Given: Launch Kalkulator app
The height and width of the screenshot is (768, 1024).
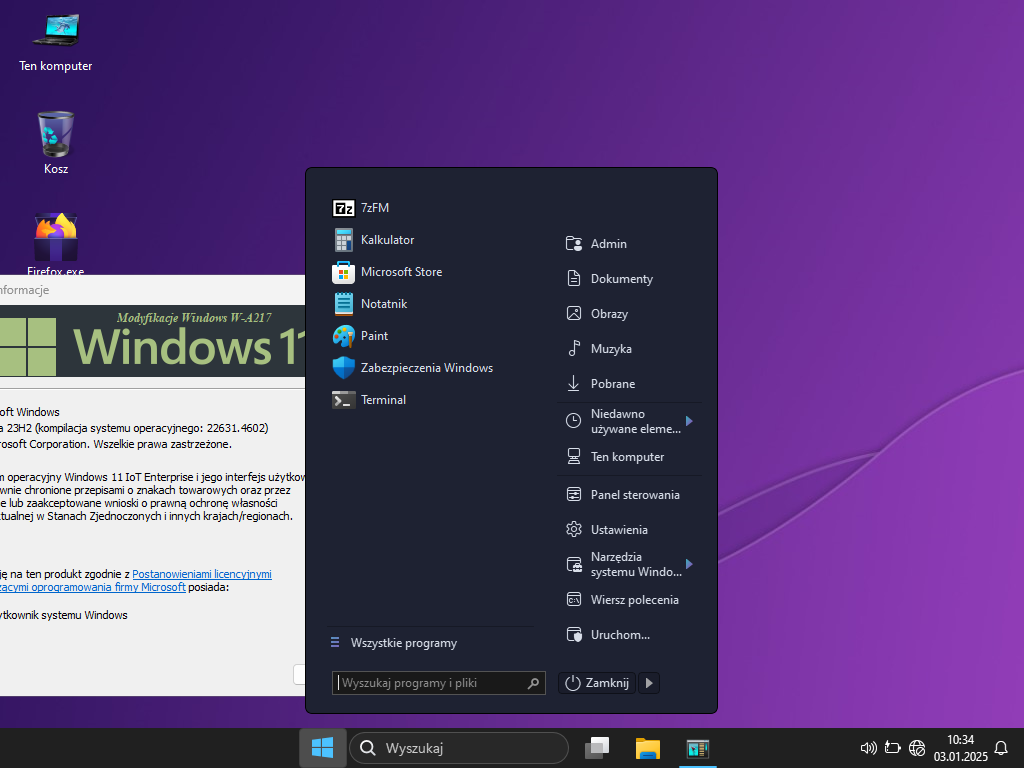Looking at the screenshot, I should coord(386,240).
